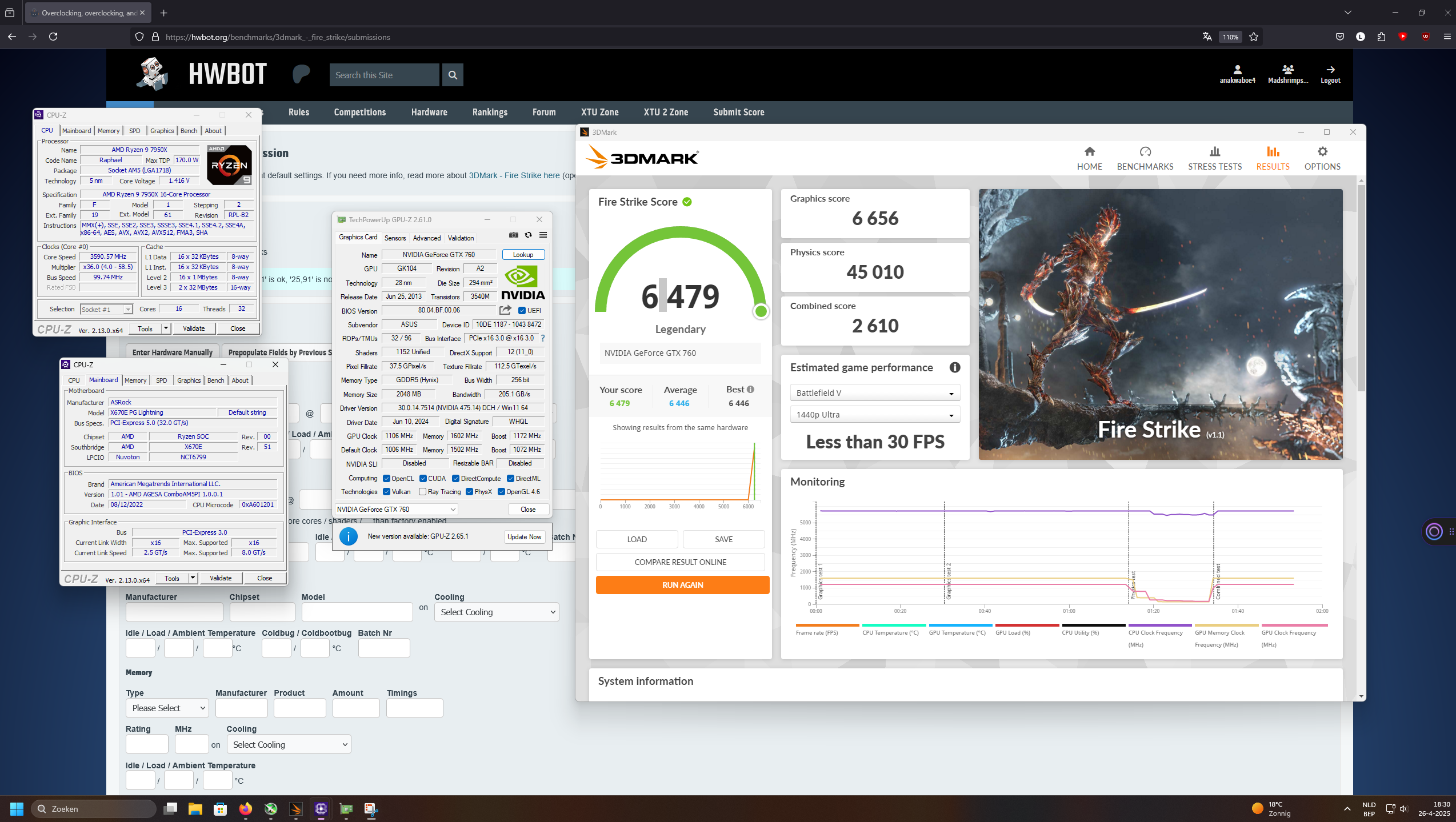The height and width of the screenshot is (822, 1456).
Task: Open the 3DMark HOME icon
Action: click(x=1089, y=152)
